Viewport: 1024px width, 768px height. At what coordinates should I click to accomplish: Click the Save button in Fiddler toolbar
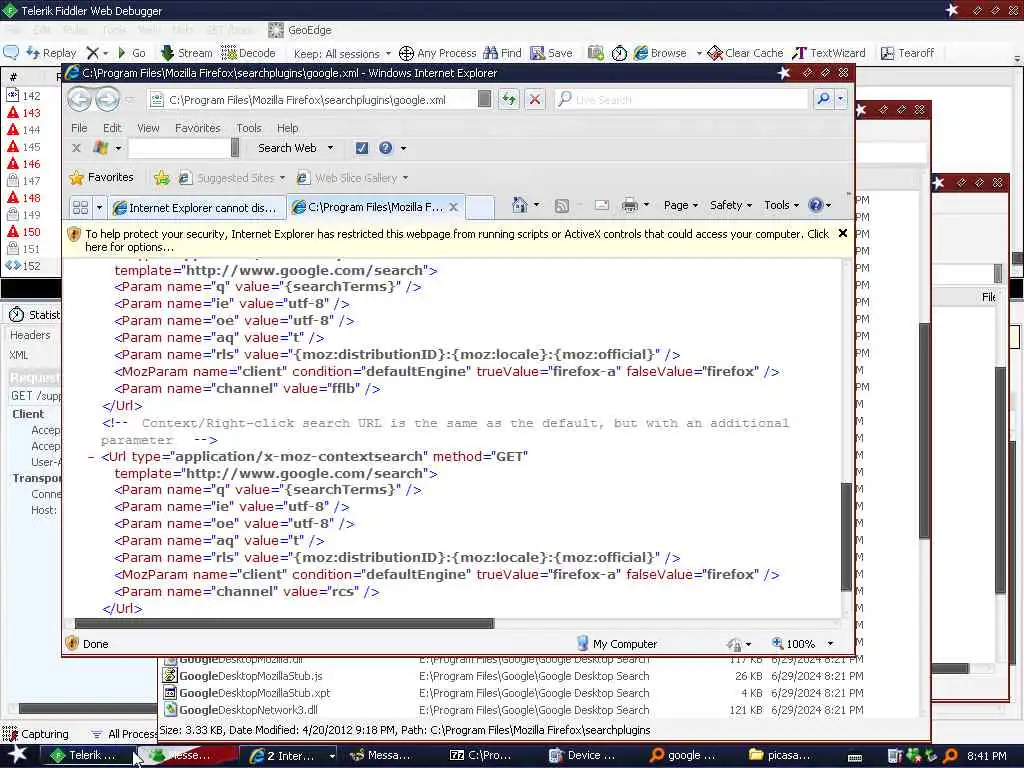pos(551,53)
